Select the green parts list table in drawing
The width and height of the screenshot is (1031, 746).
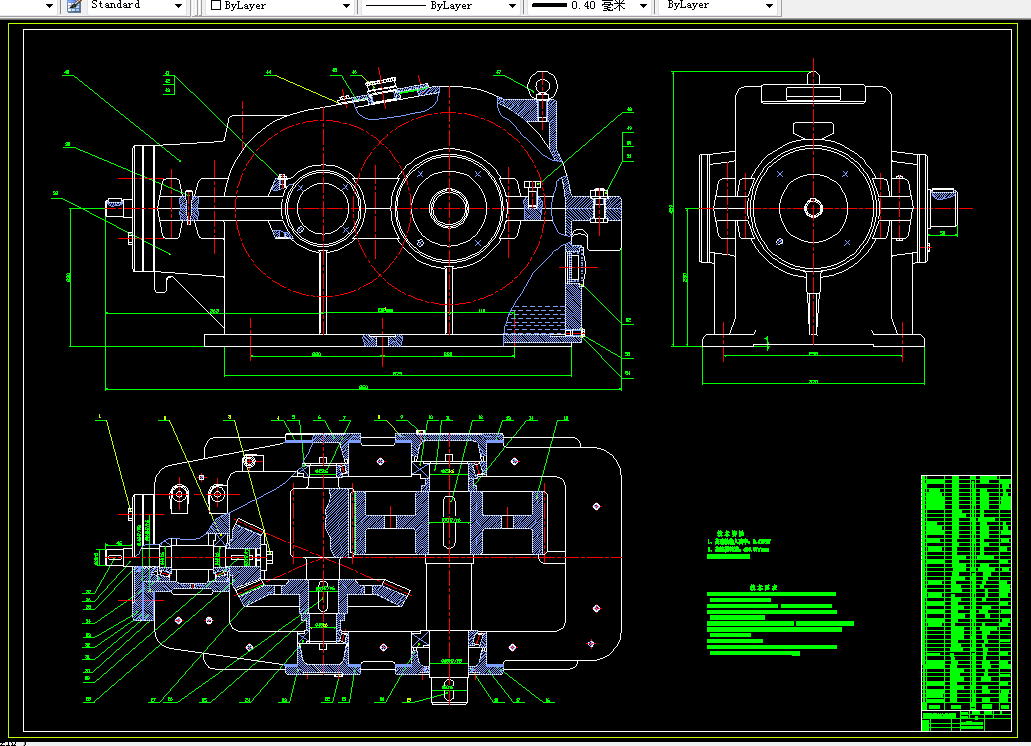click(x=966, y=603)
